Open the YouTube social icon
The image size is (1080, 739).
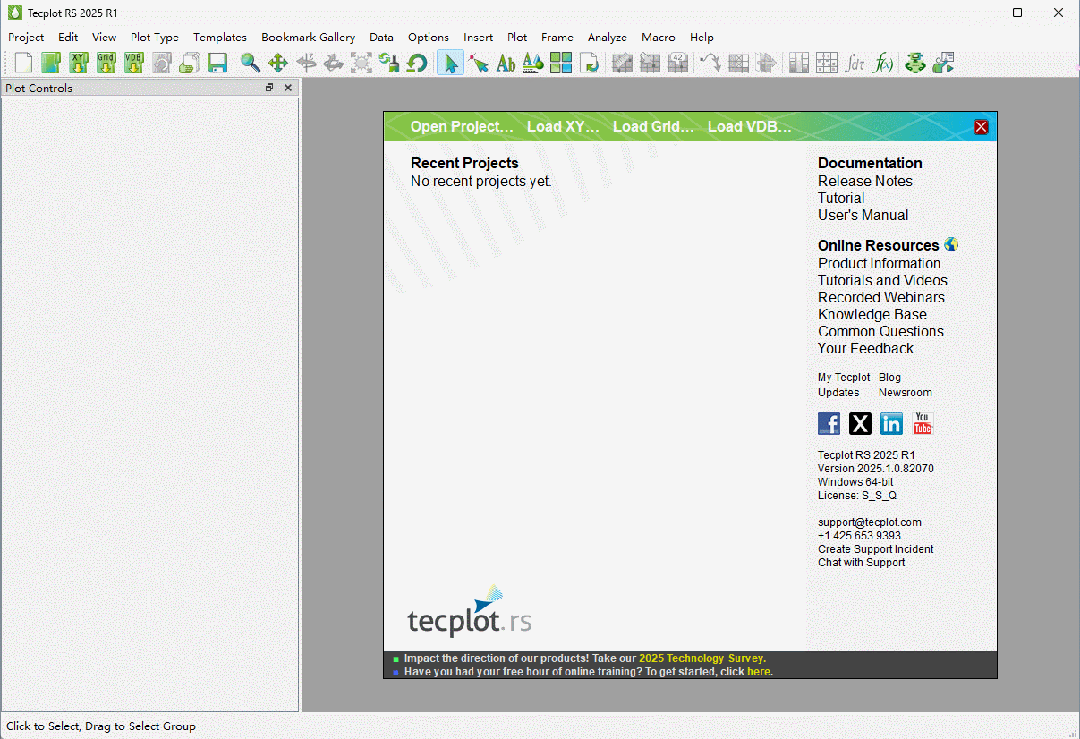click(922, 423)
